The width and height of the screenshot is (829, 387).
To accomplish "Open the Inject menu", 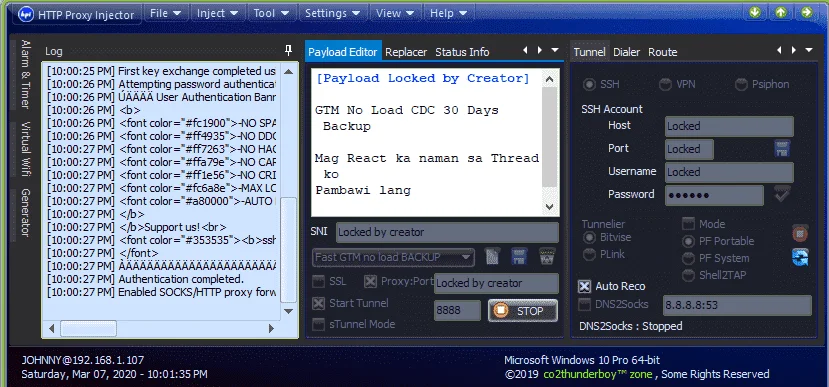I will [x=217, y=13].
